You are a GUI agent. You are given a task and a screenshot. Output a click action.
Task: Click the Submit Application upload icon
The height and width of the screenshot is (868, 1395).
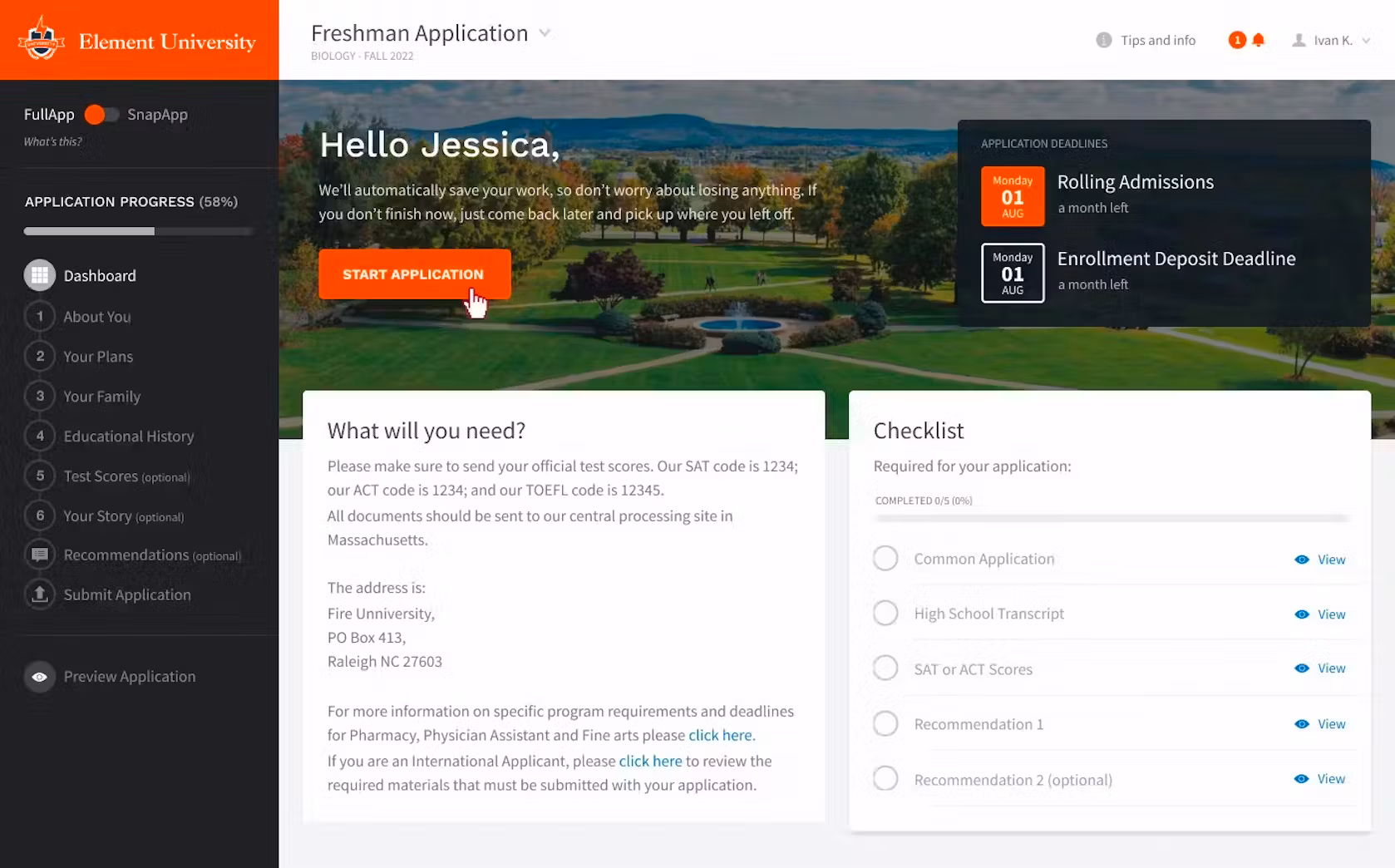39,594
